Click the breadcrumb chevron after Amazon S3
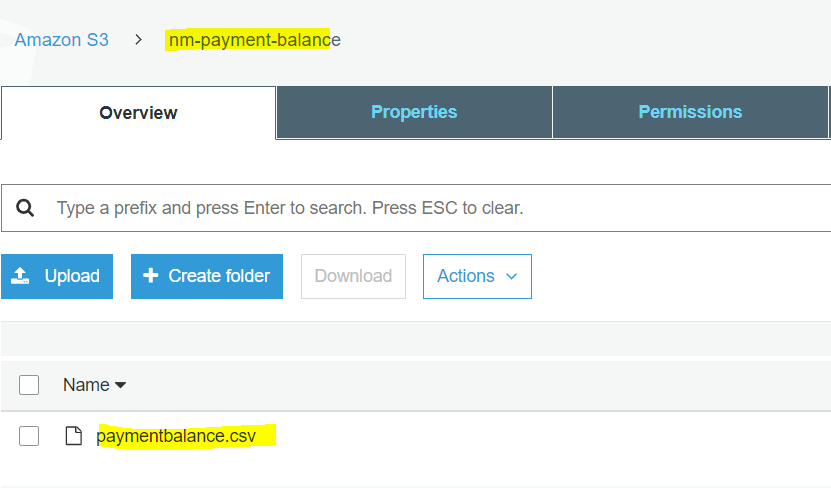The height and width of the screenshot is (488, 831). tap(138, 40)
